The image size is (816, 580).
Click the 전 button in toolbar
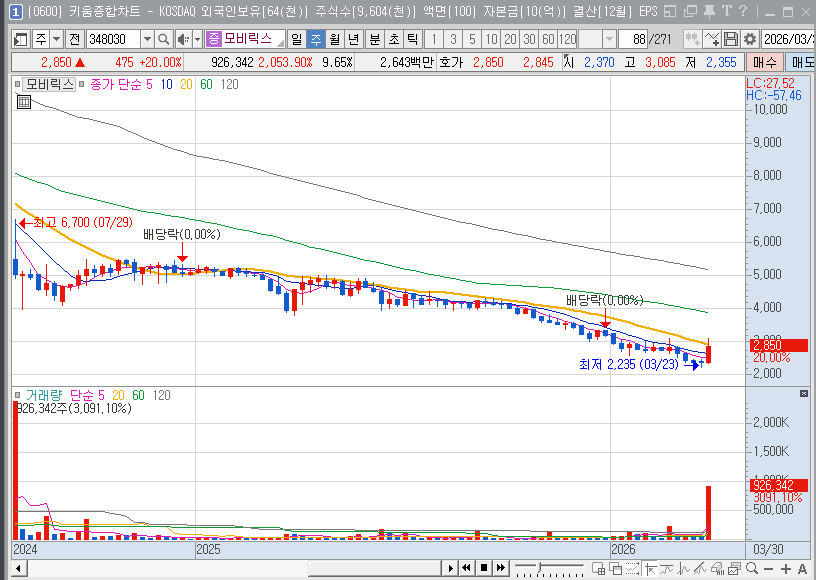[74, 39]
